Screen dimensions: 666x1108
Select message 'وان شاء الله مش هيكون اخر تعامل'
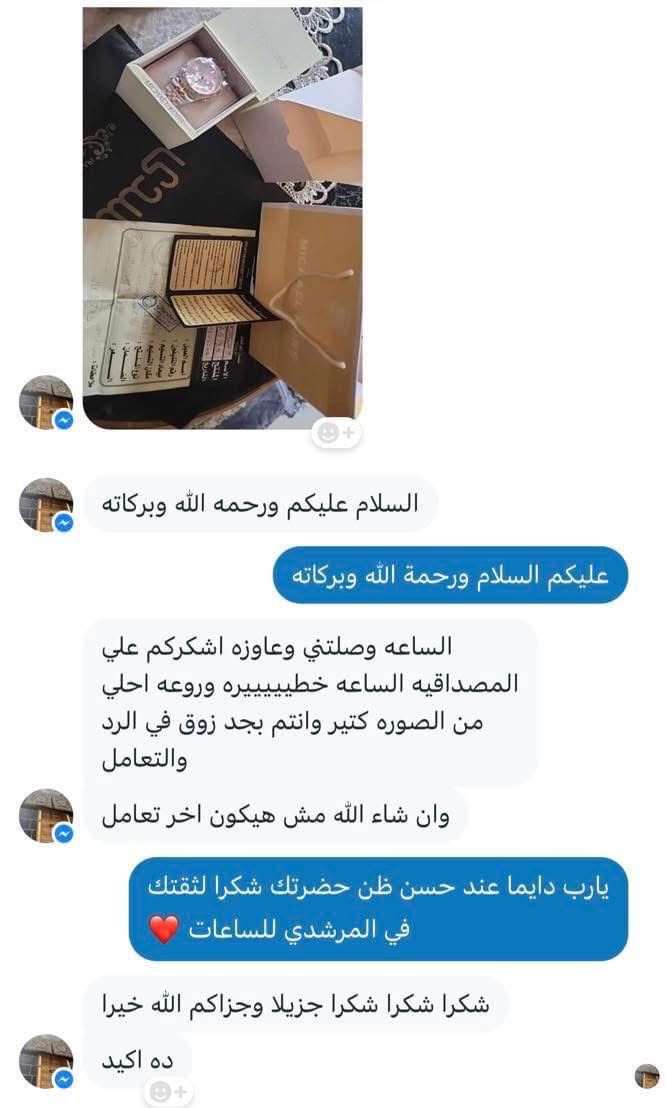(275, 815)
